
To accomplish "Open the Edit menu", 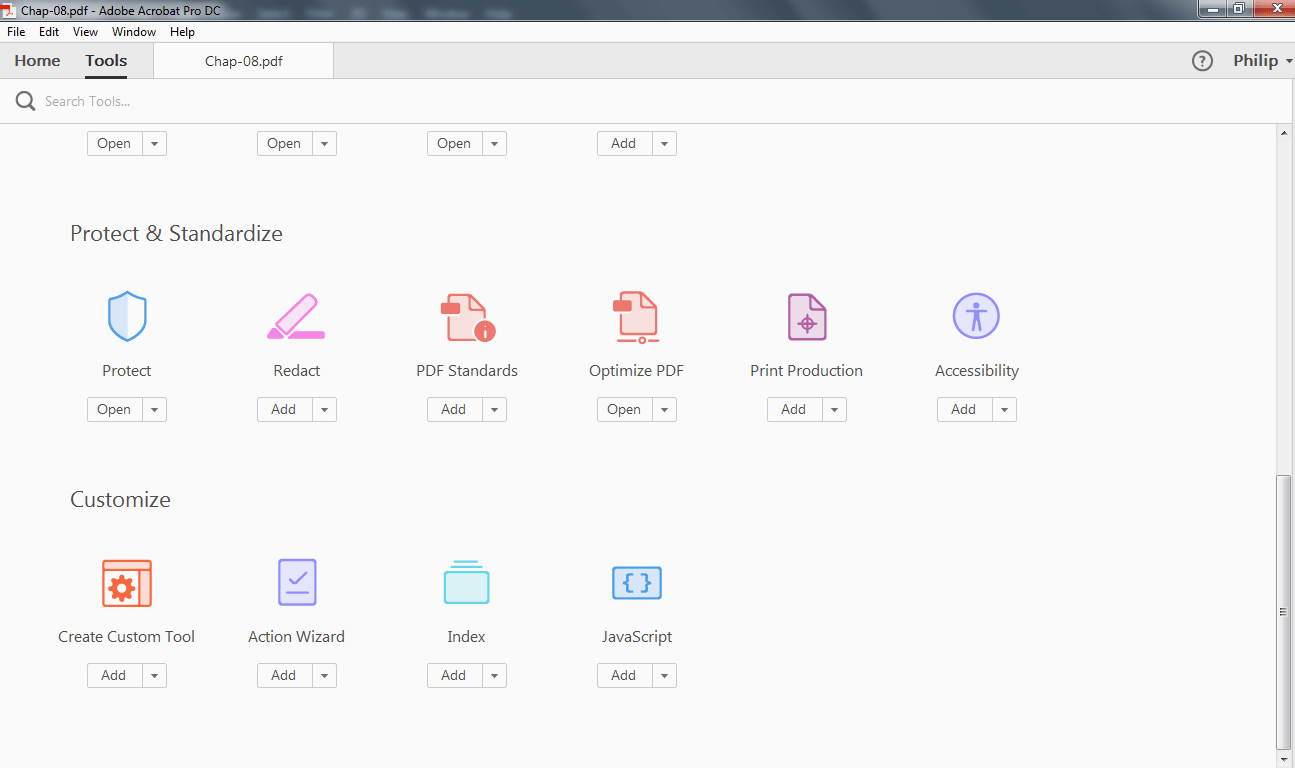I will [49, 32].
